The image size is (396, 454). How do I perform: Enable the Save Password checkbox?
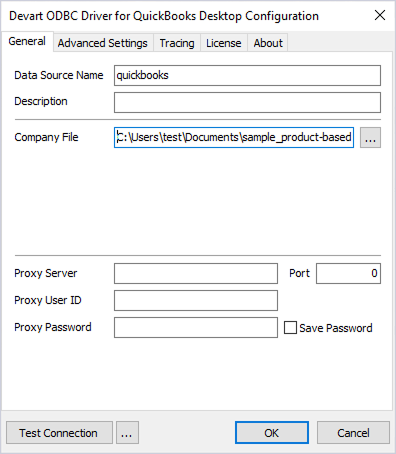tap(290, 328)
